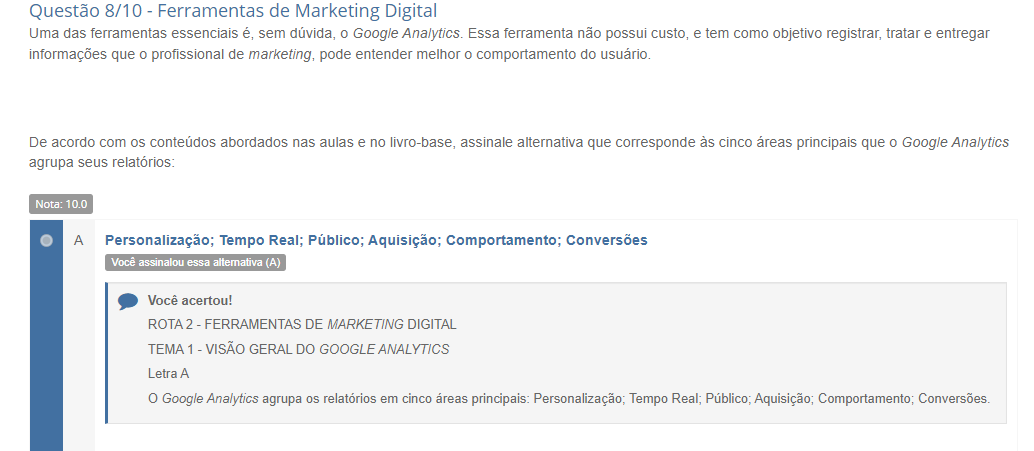Choose the answer starting with 'Personalização; Tempo Real'
Screen dimensions: 1034x451
(375, 240)
